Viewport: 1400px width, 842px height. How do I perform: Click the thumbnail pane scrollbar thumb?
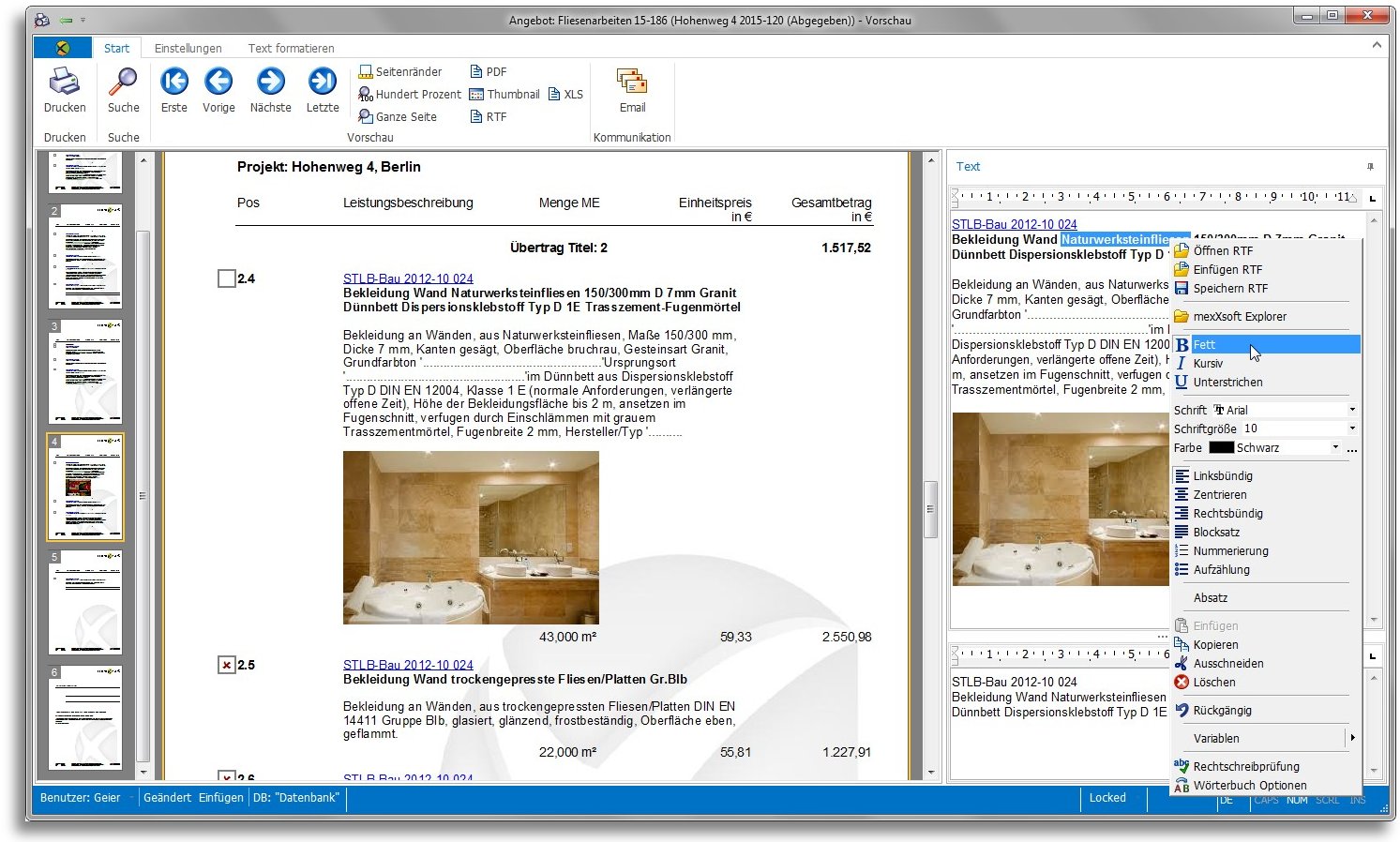[x=143, y=496]
